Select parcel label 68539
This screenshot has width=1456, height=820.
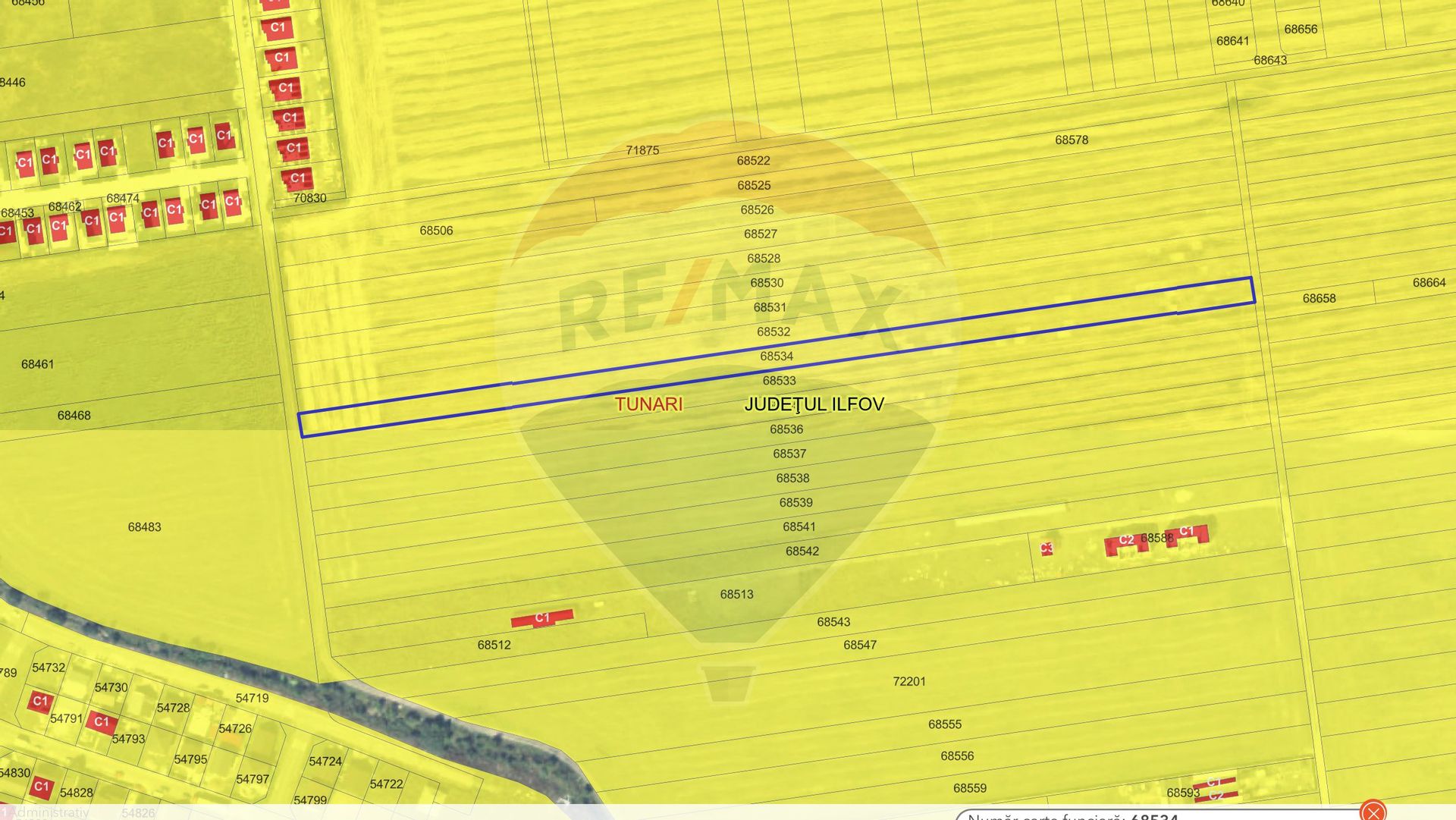(x=795, y=502)
